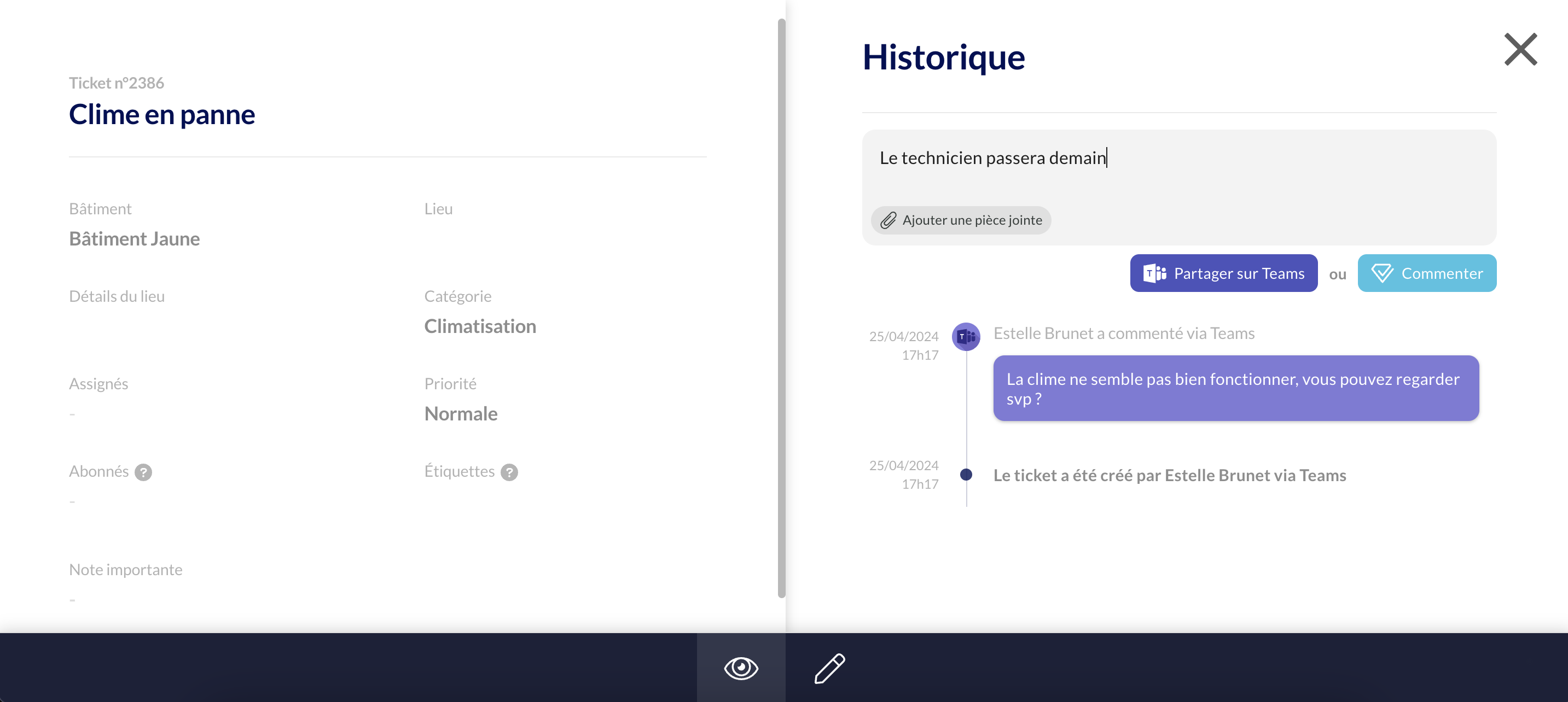Click the eye view mode icon
This screenshot has width=1568, height=702.
tap(740, 668)
